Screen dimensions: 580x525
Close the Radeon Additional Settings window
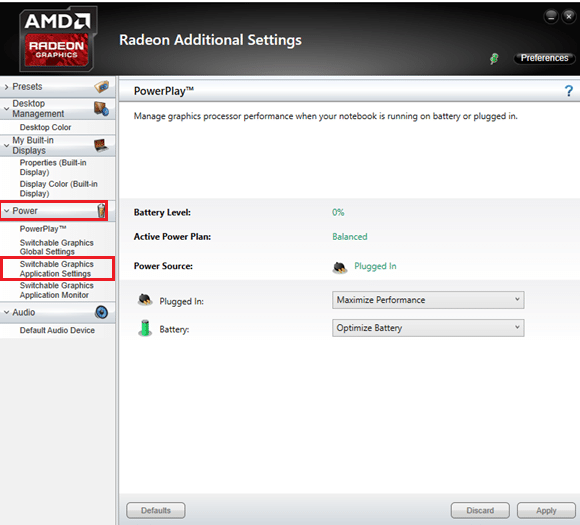(x=569, y=17)
